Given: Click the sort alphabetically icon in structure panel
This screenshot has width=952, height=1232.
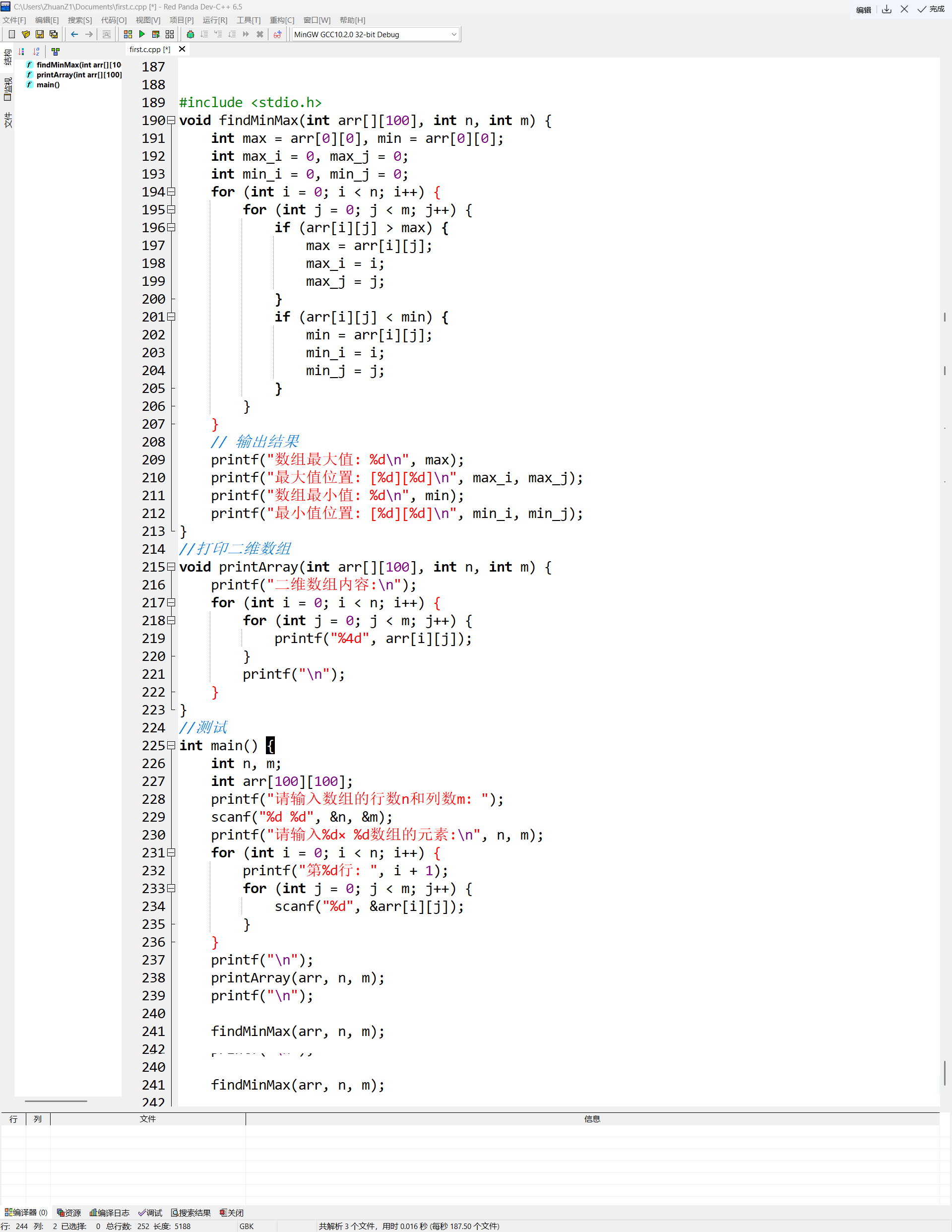Looking at the screenshot, I should (x=37, y=51).
